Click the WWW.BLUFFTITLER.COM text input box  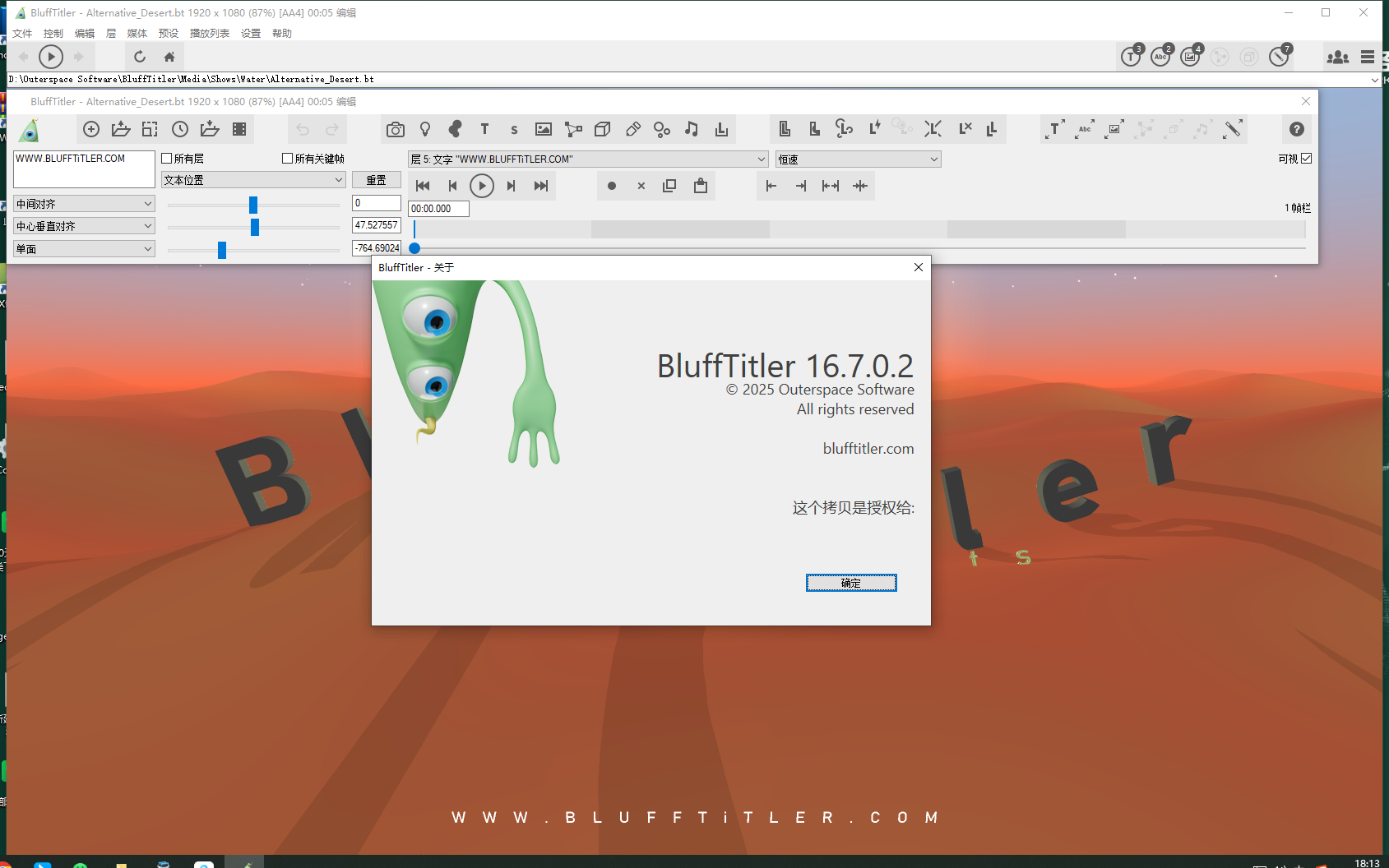click(84, 169)
